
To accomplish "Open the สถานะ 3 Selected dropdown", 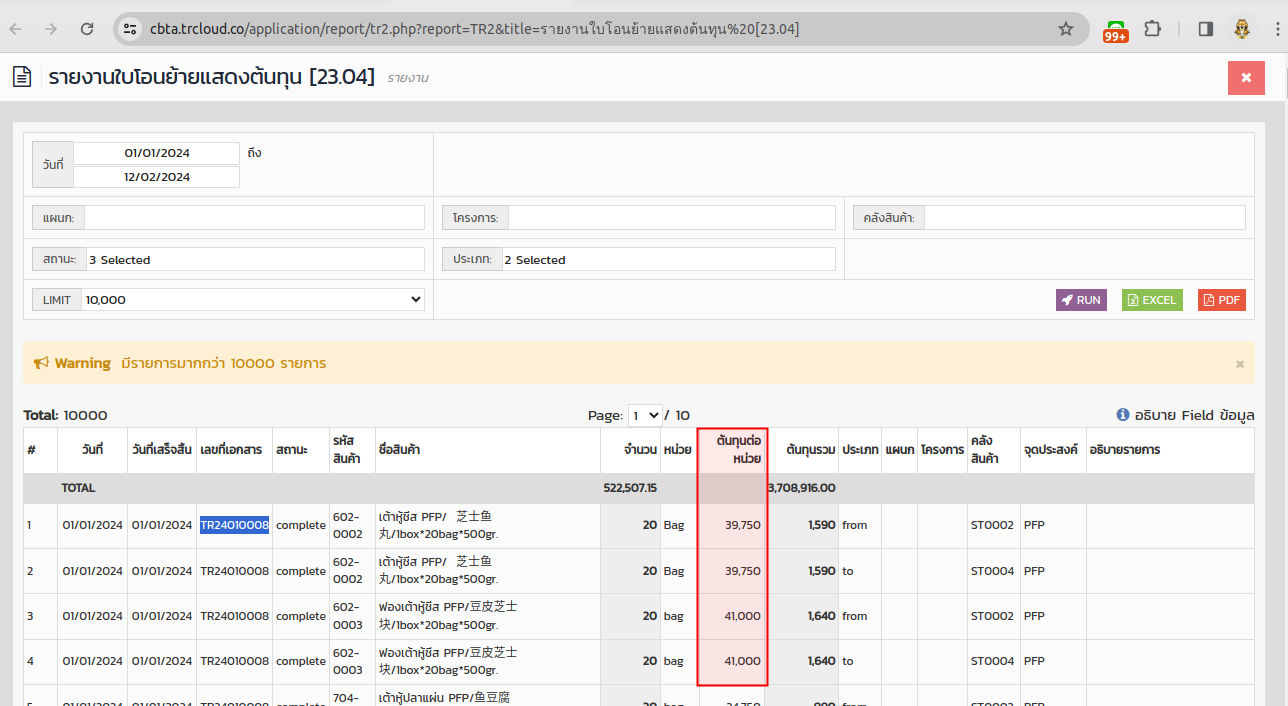I will click(x=255, y=259).
